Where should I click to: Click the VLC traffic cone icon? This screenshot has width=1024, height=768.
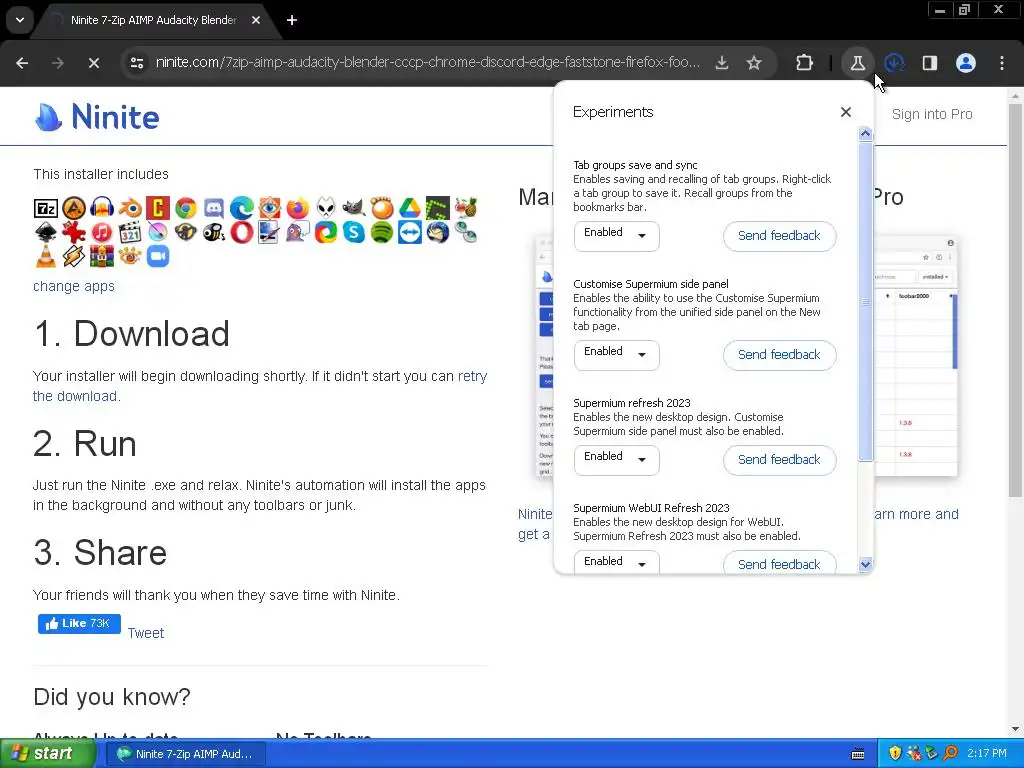tap(46, 256)
